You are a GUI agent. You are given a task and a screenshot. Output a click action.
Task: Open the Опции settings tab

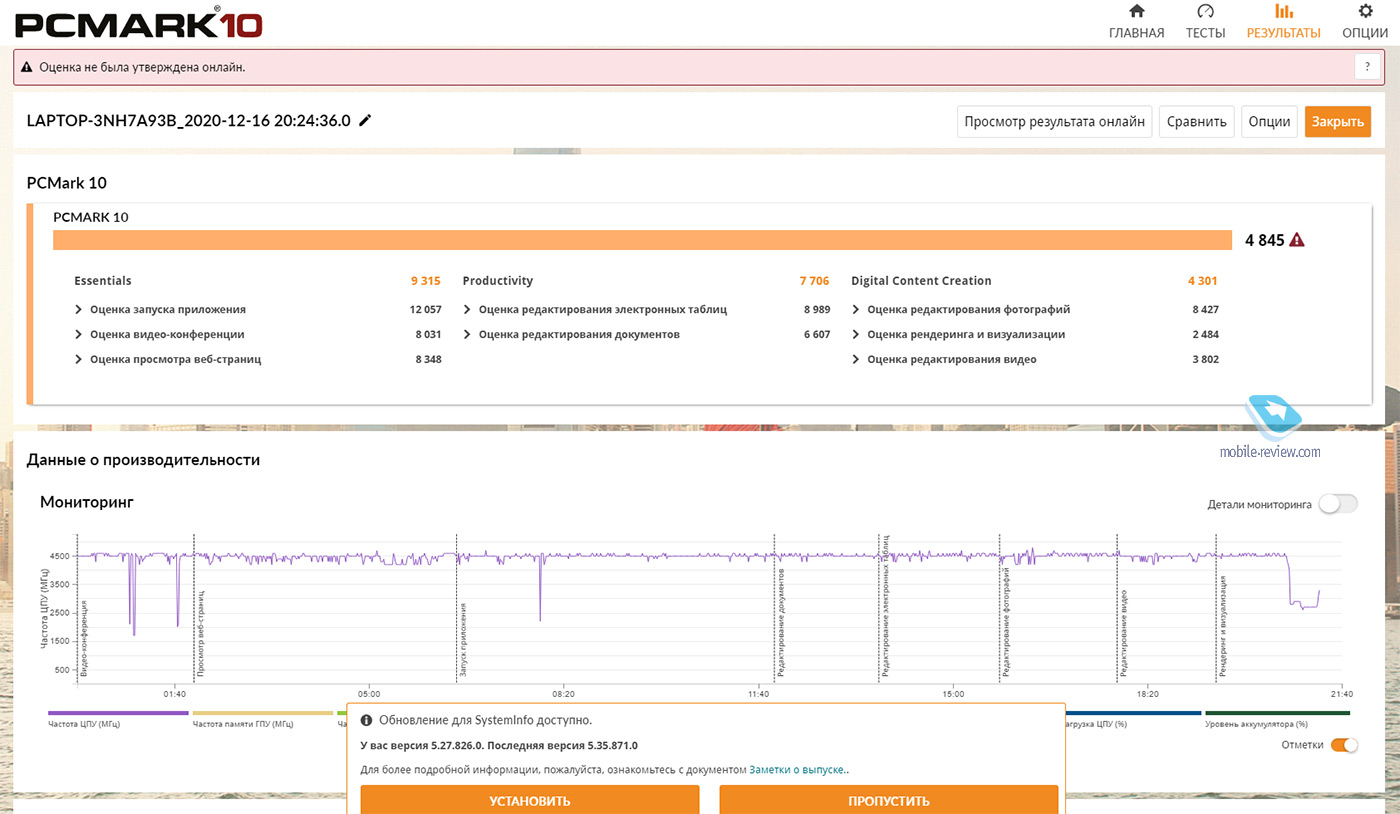click(1365, 22)
